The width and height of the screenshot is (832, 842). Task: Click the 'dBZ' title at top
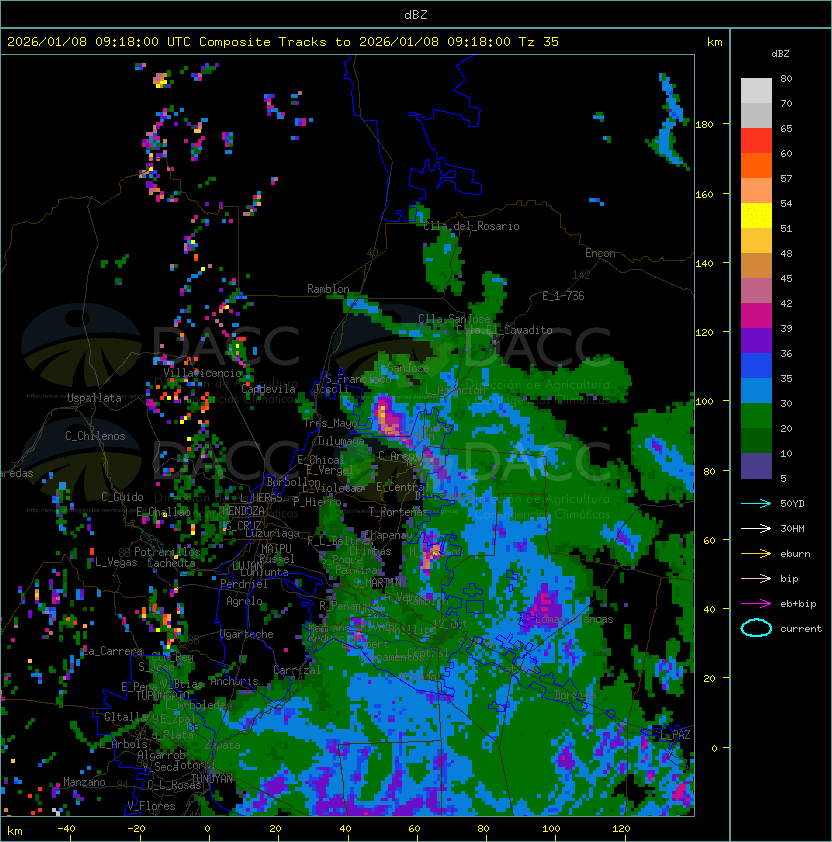pos(416,15)
